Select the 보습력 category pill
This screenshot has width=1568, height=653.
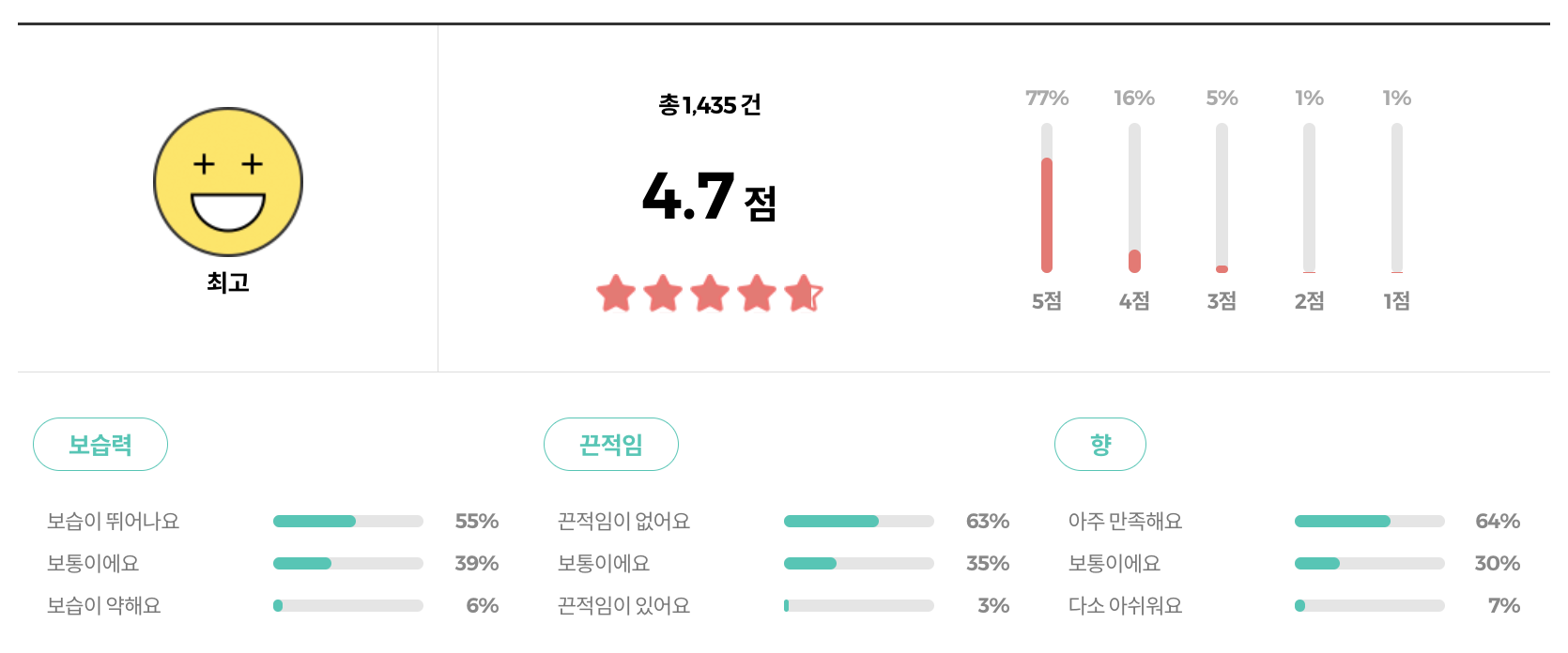click(100, 444)
